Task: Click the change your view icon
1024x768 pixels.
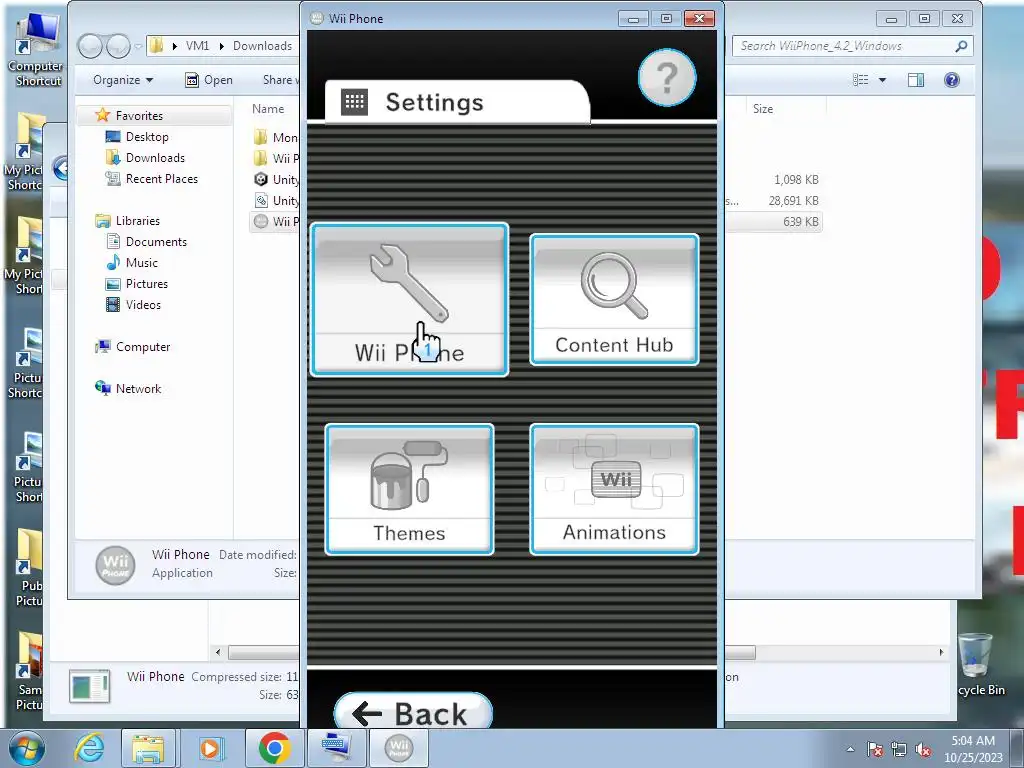Action: pos(861,80)
